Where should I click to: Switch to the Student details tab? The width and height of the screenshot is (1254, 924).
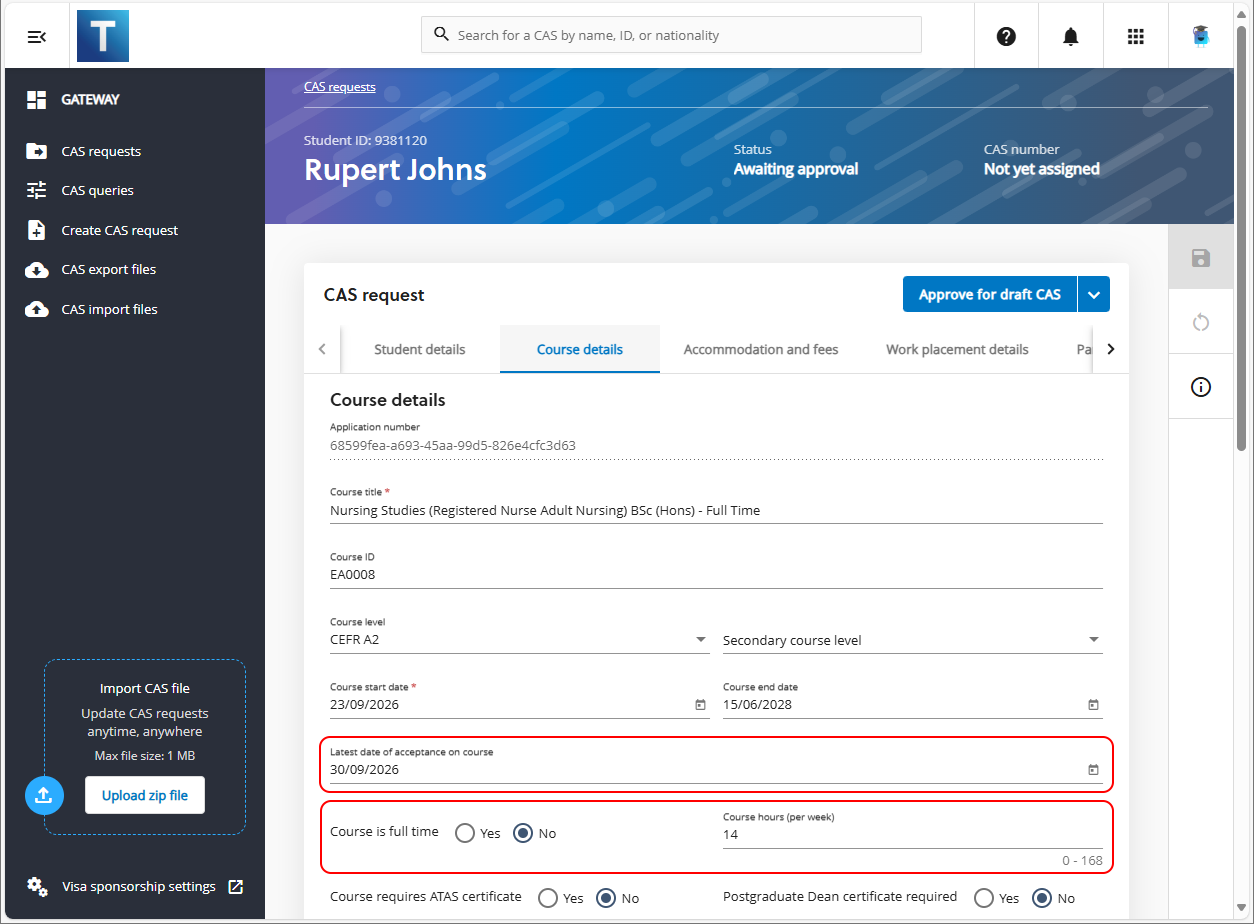pos(419,350)
